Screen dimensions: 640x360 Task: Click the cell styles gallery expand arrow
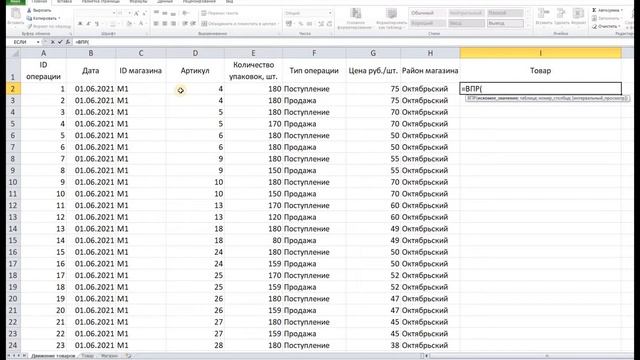coord(529,24)
